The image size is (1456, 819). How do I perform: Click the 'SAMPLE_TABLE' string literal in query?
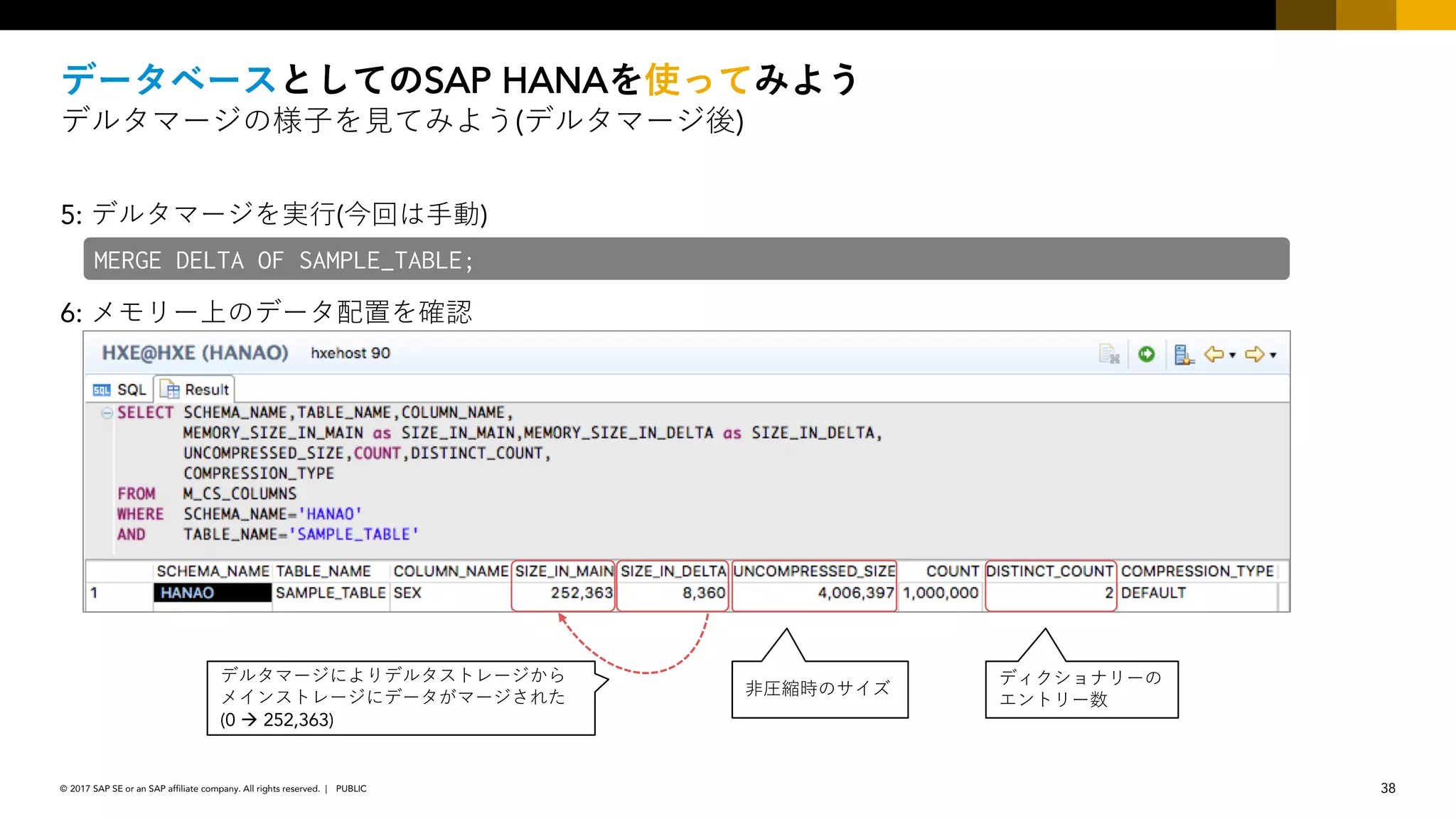tap(353, 535)
